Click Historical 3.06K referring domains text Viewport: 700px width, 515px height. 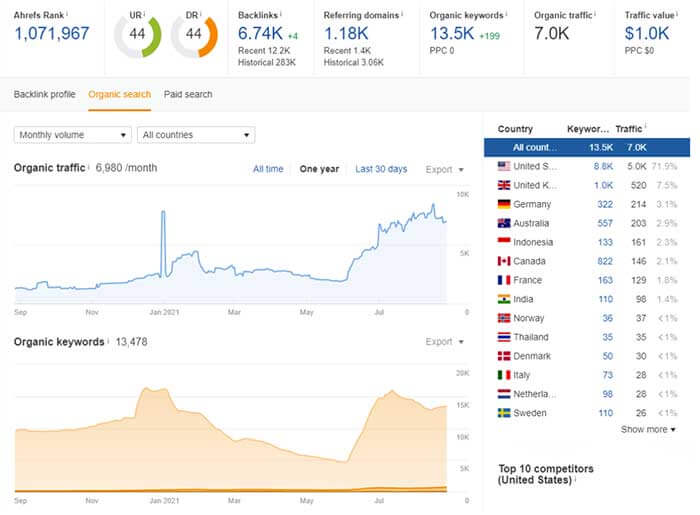pyautogui.click(x=354, y=62)
